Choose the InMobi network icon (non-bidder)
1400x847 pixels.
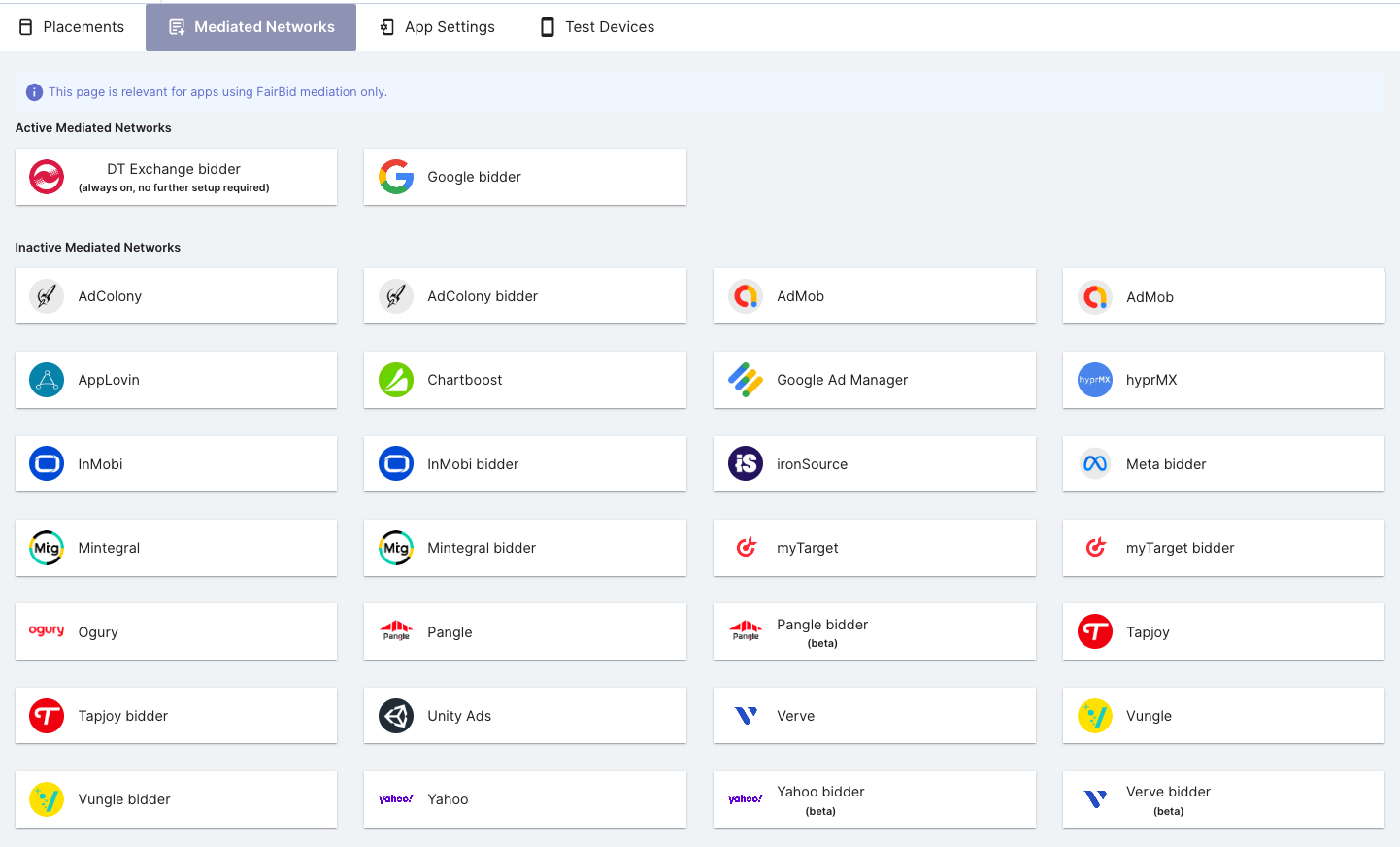point(47,464)
